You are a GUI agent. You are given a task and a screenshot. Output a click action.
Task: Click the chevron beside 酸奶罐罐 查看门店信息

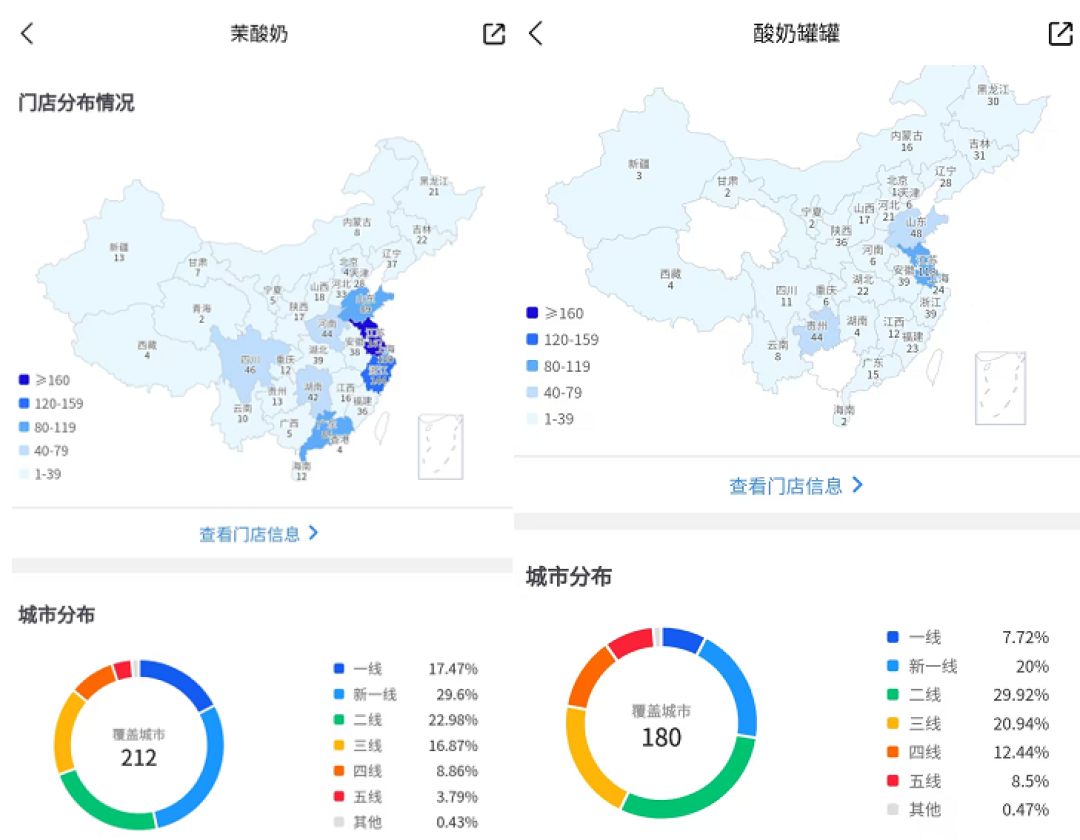pos(857,485)
